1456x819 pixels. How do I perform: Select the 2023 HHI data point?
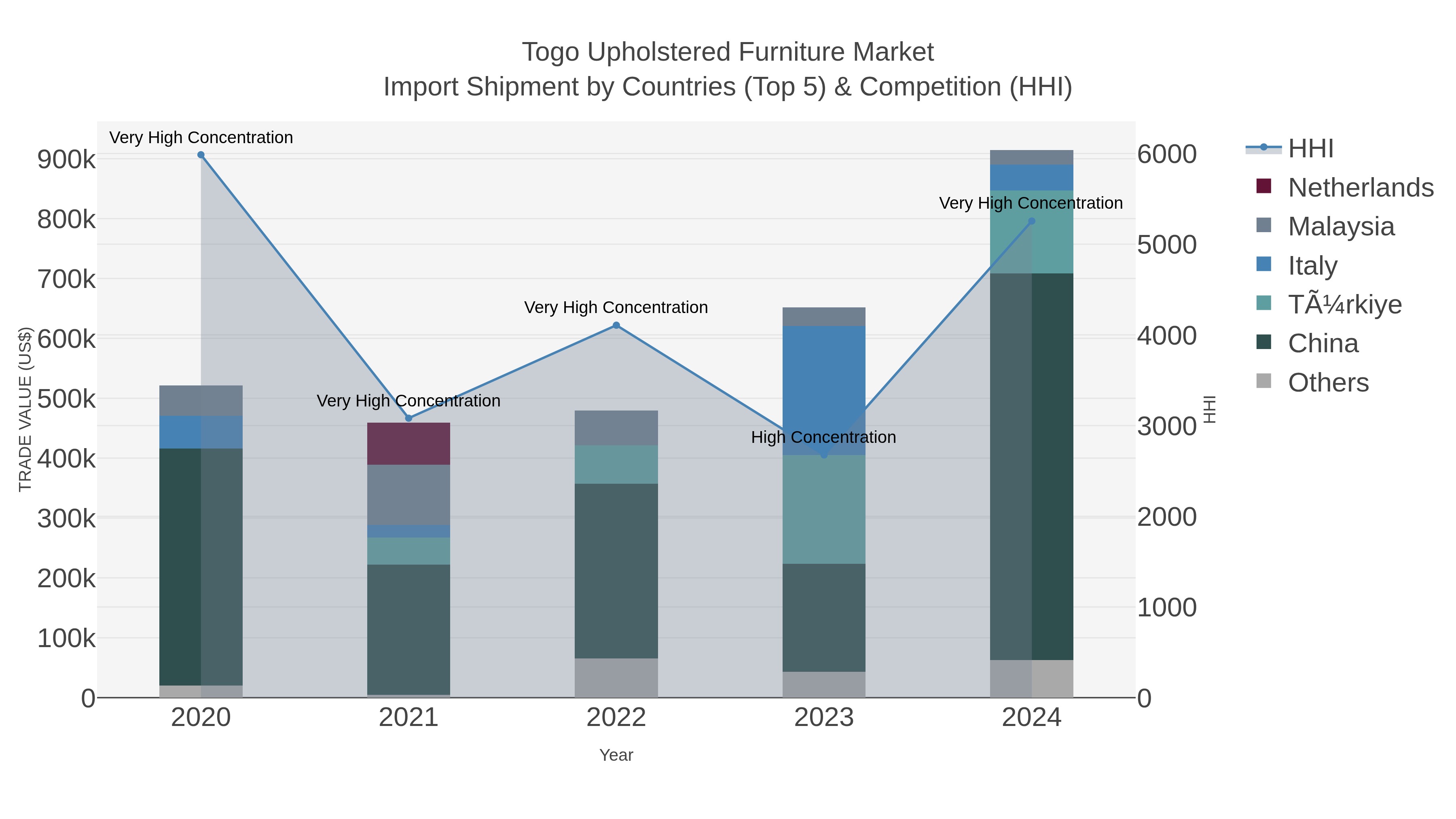pyautogui.click(x=823, y=455)
